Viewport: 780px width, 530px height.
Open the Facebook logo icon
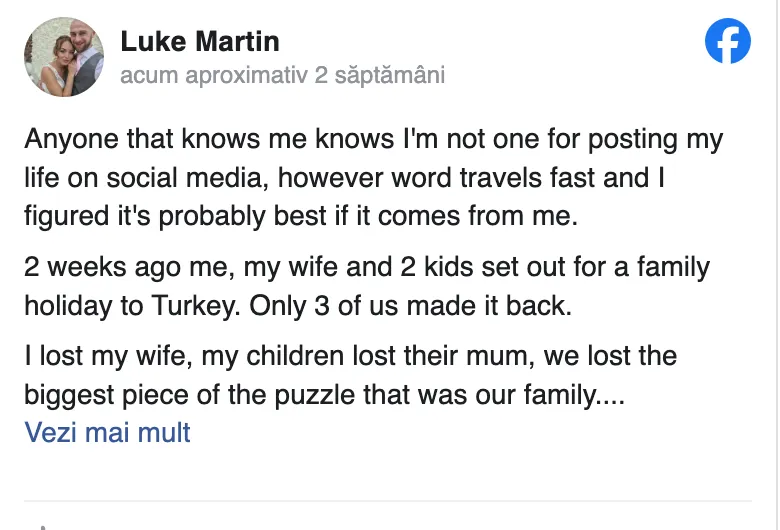[x=728, y=41]
